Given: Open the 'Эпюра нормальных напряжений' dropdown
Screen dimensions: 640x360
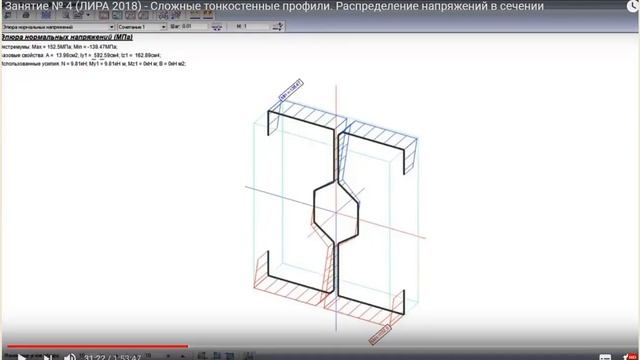Looking at the screenshot, I should (58, 27).
